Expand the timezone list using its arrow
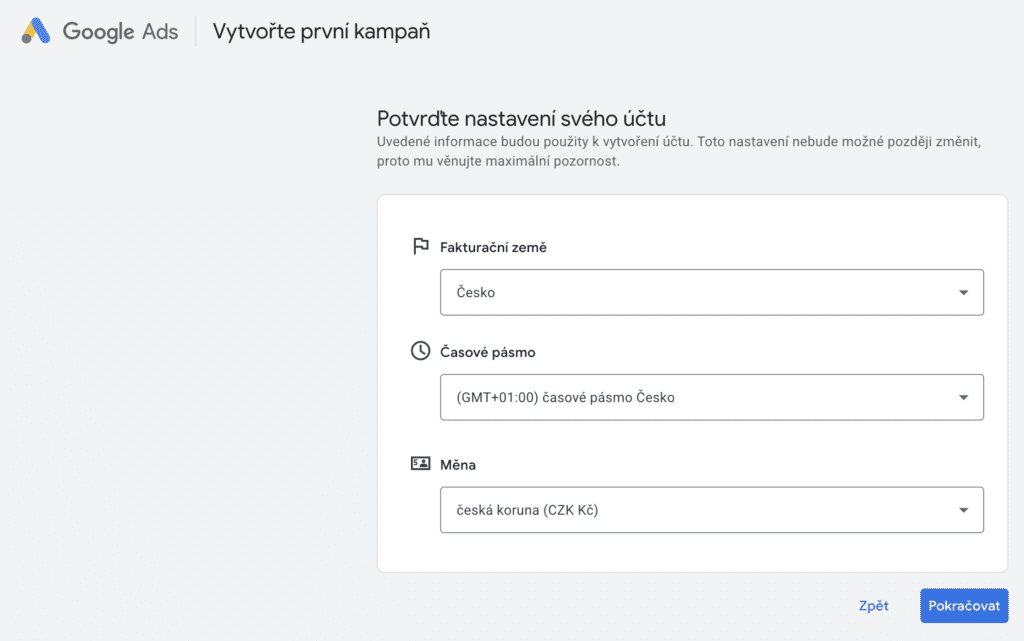 tap(963, 397)
